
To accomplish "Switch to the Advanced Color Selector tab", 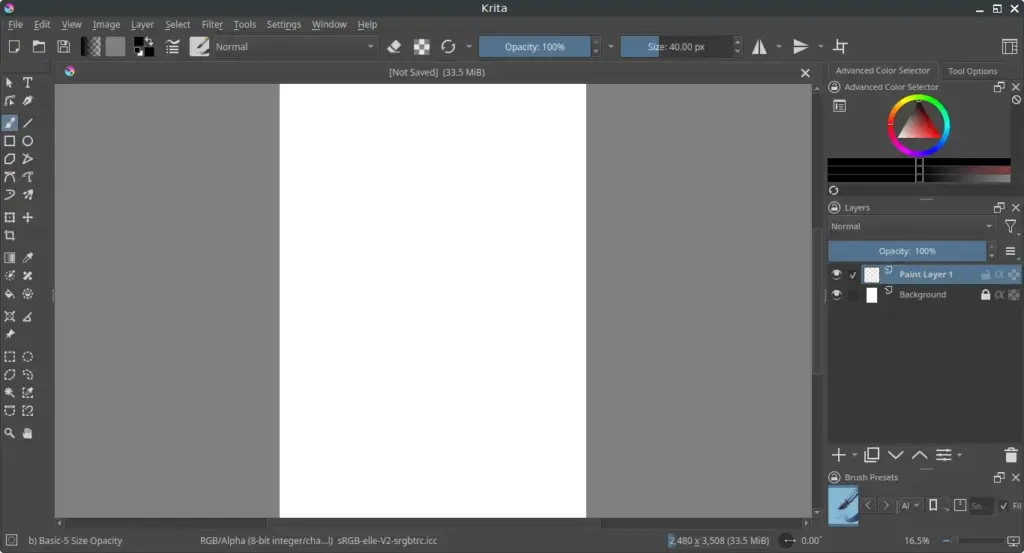I will click(x=882, y=71).
